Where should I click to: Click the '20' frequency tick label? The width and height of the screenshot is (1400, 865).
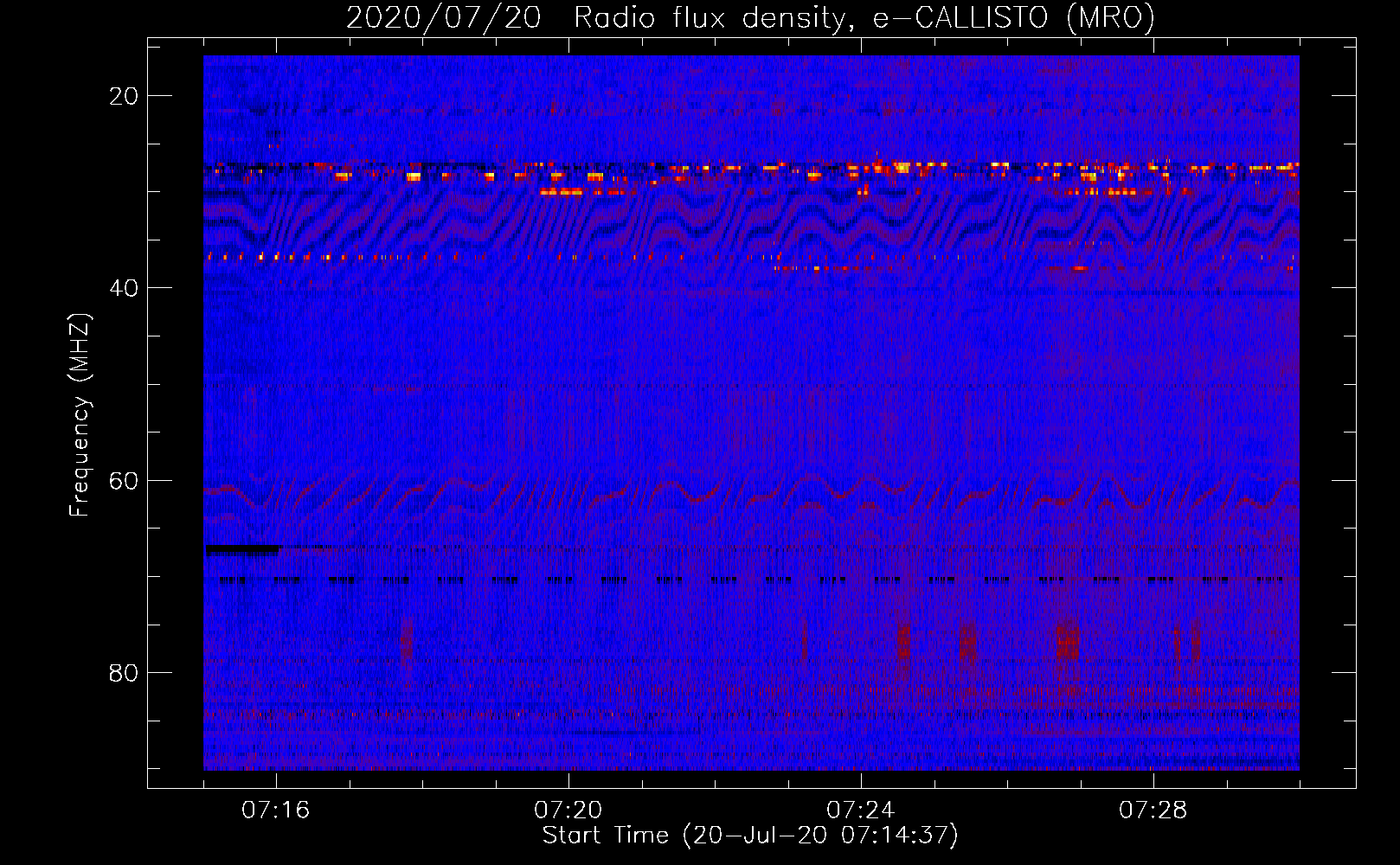point(124,96)
